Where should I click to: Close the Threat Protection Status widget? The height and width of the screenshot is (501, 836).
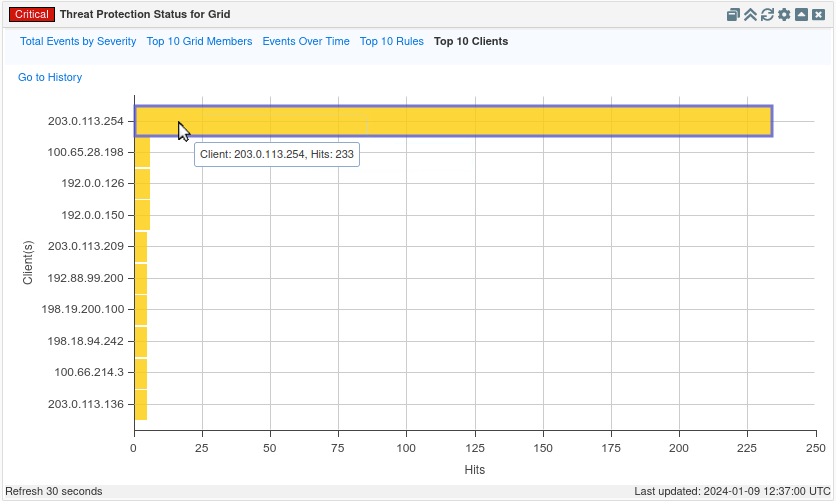tap(818, 15)
